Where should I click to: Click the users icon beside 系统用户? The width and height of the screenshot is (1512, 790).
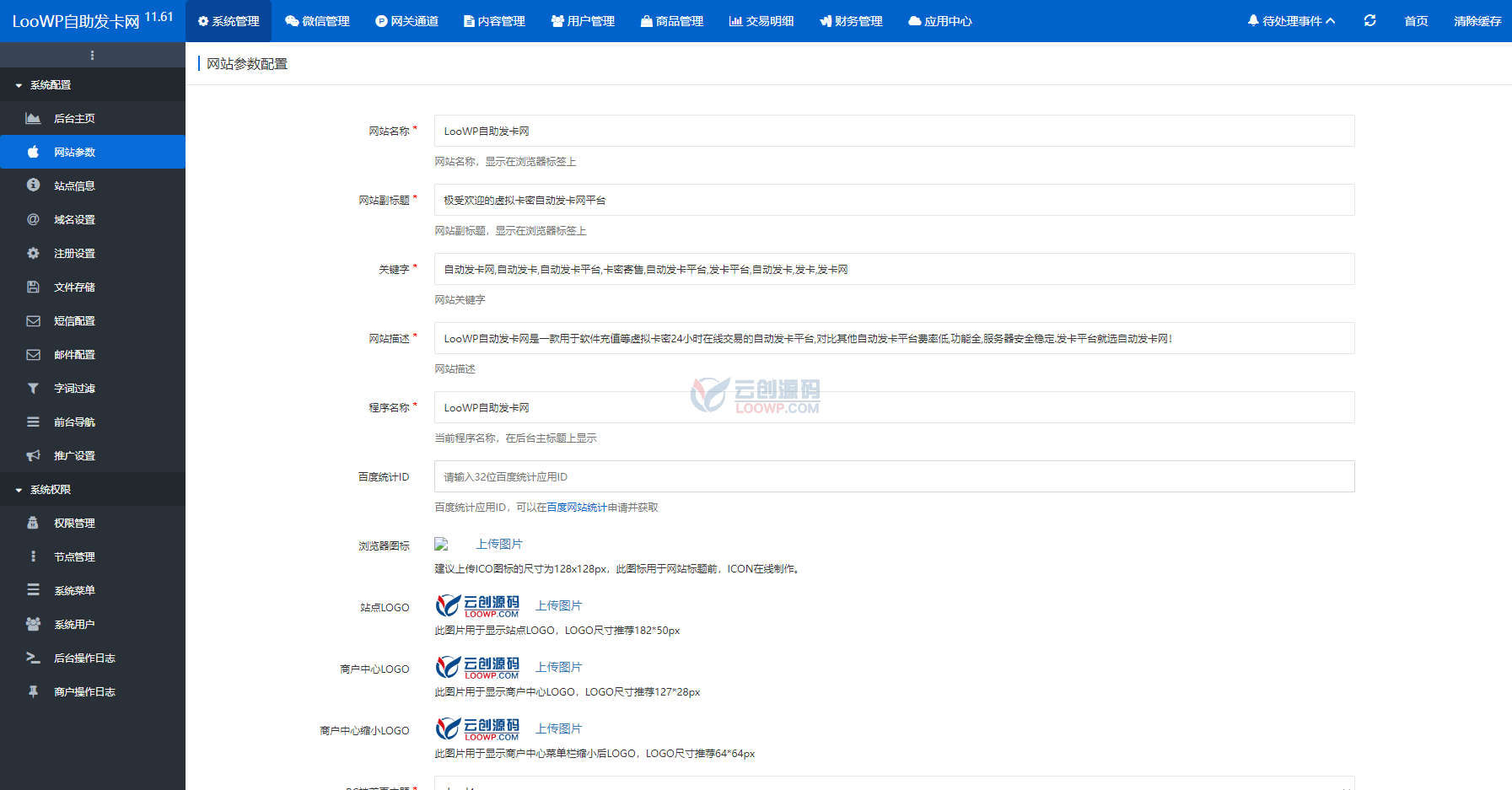point(33,624)
